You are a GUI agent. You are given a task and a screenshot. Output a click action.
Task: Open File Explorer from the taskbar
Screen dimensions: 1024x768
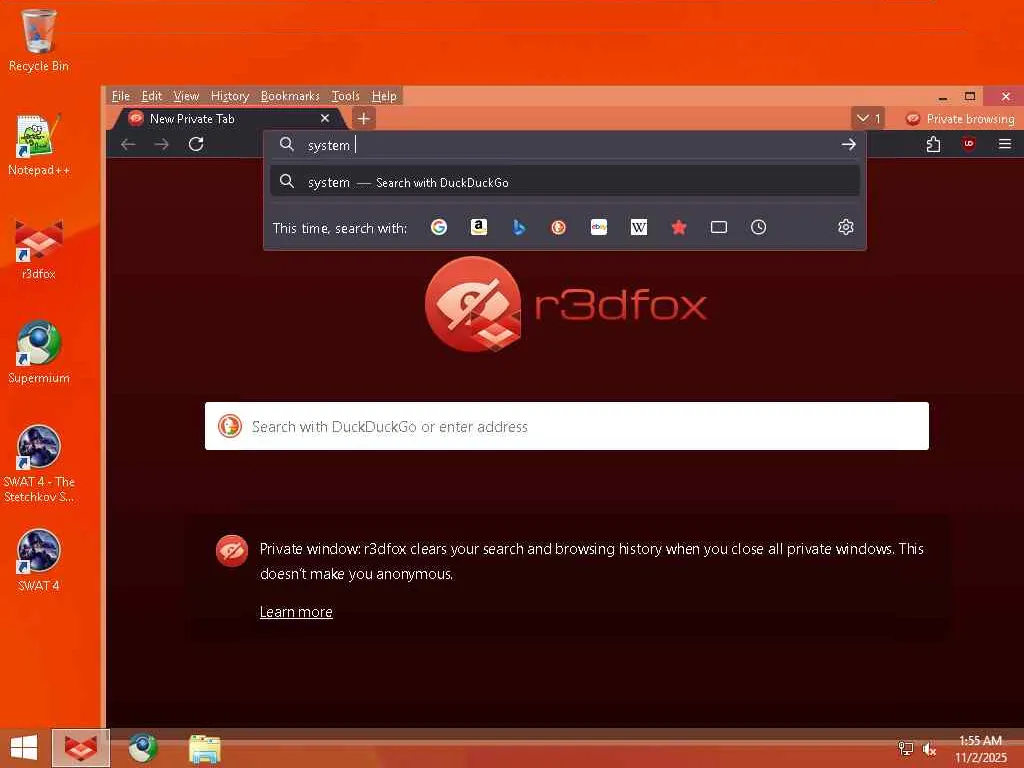[204, 748]
